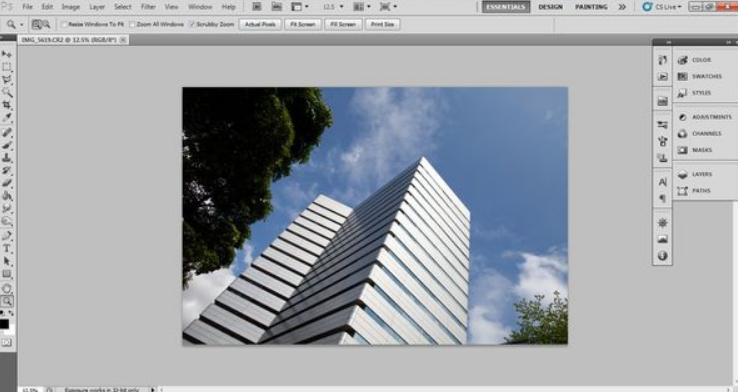Toggle Quick Mask mode
This screenshot has width=738, height=392.
tap(7, 343)
